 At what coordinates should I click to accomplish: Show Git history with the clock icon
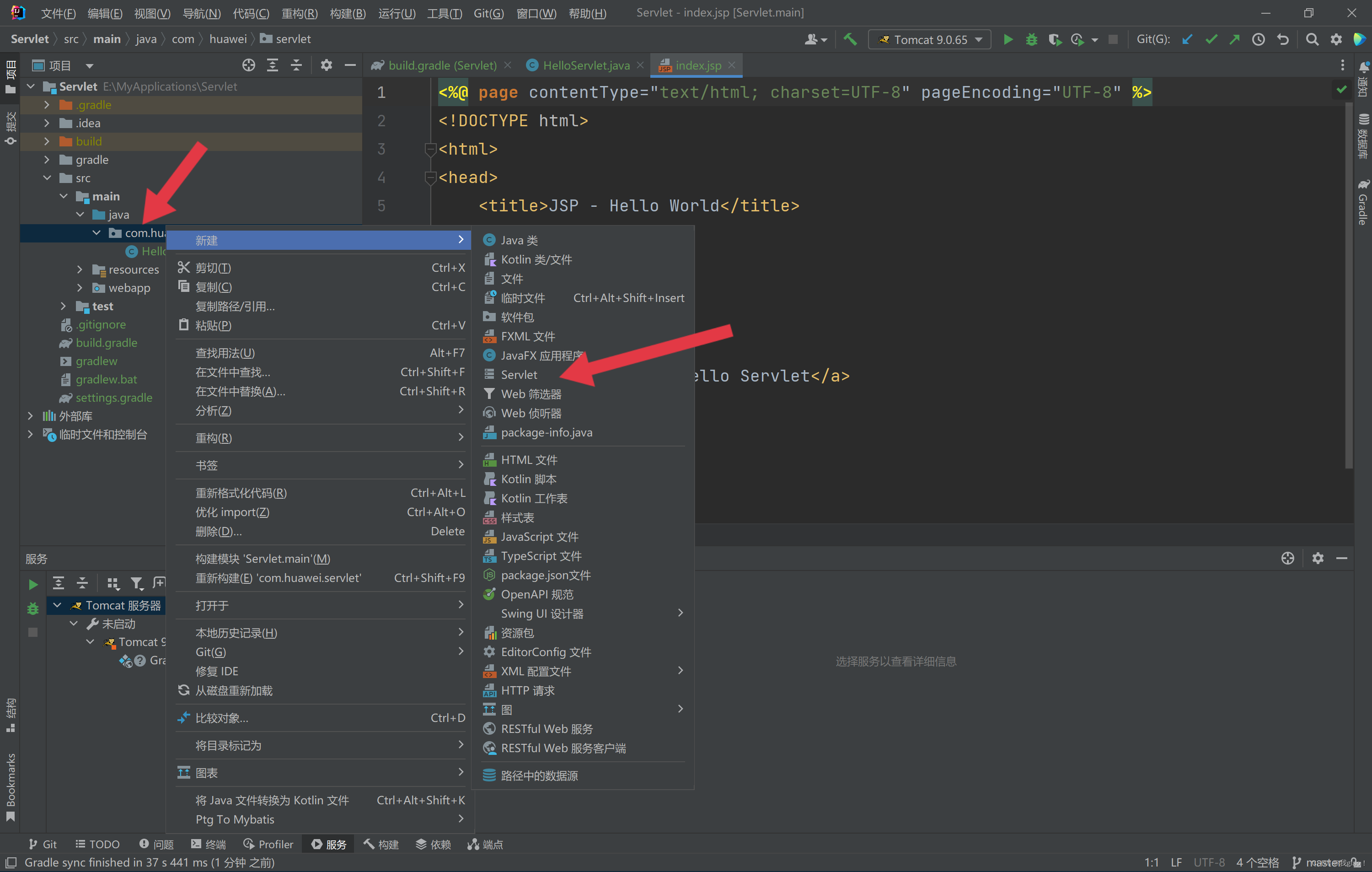(x=1259, y=39)
